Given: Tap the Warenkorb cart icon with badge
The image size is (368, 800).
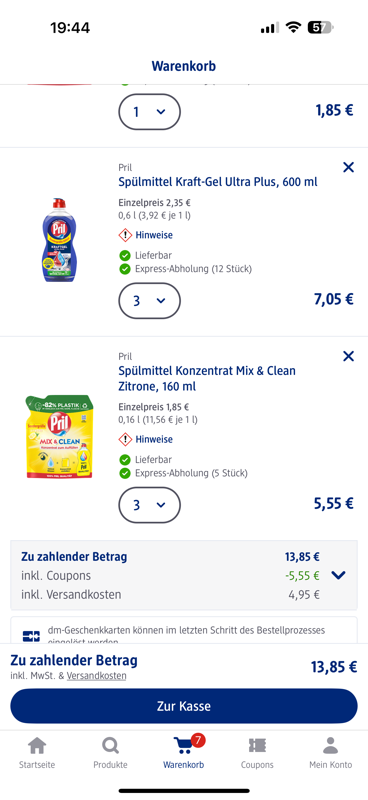Looking at the screenshot, I should pyautogui.click(x=184, y=744).
